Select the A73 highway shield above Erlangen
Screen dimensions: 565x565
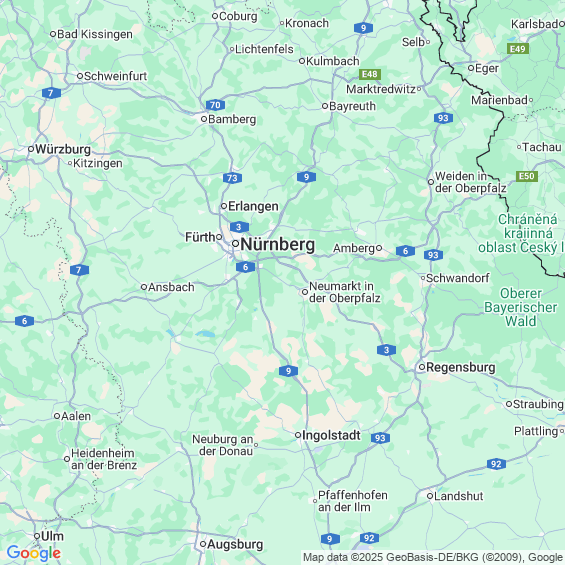click(232, 178)
